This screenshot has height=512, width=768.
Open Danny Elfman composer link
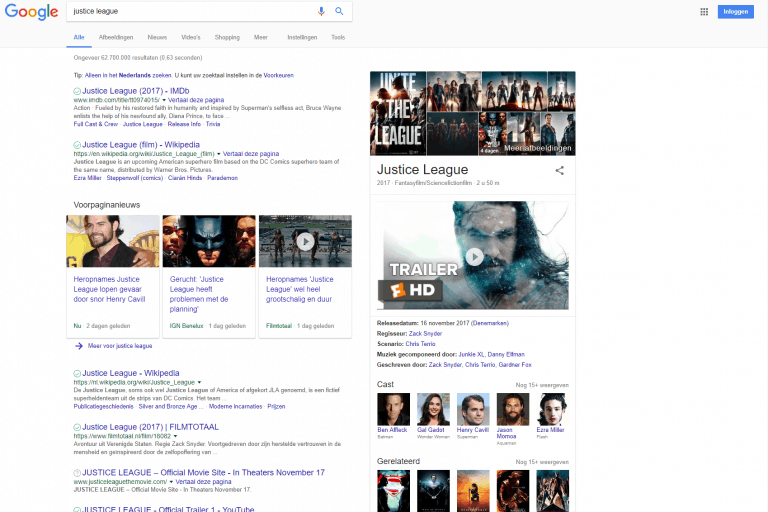click(x=506, y=354)
